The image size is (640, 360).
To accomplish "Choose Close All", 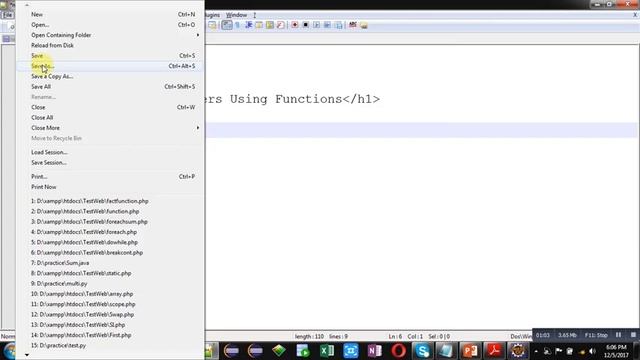I will point(110,118).
